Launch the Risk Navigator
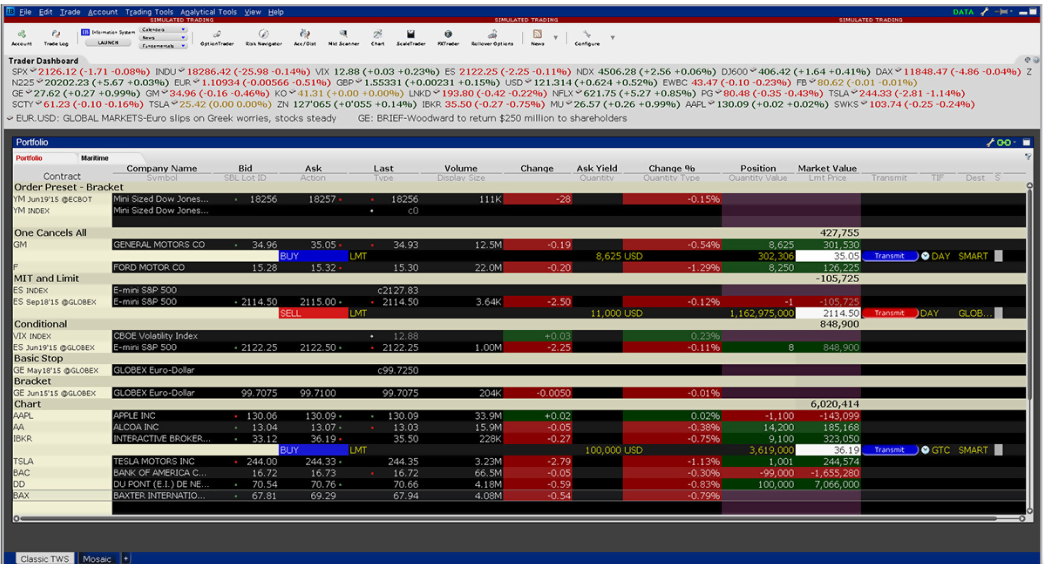 [x=263, y=37]
